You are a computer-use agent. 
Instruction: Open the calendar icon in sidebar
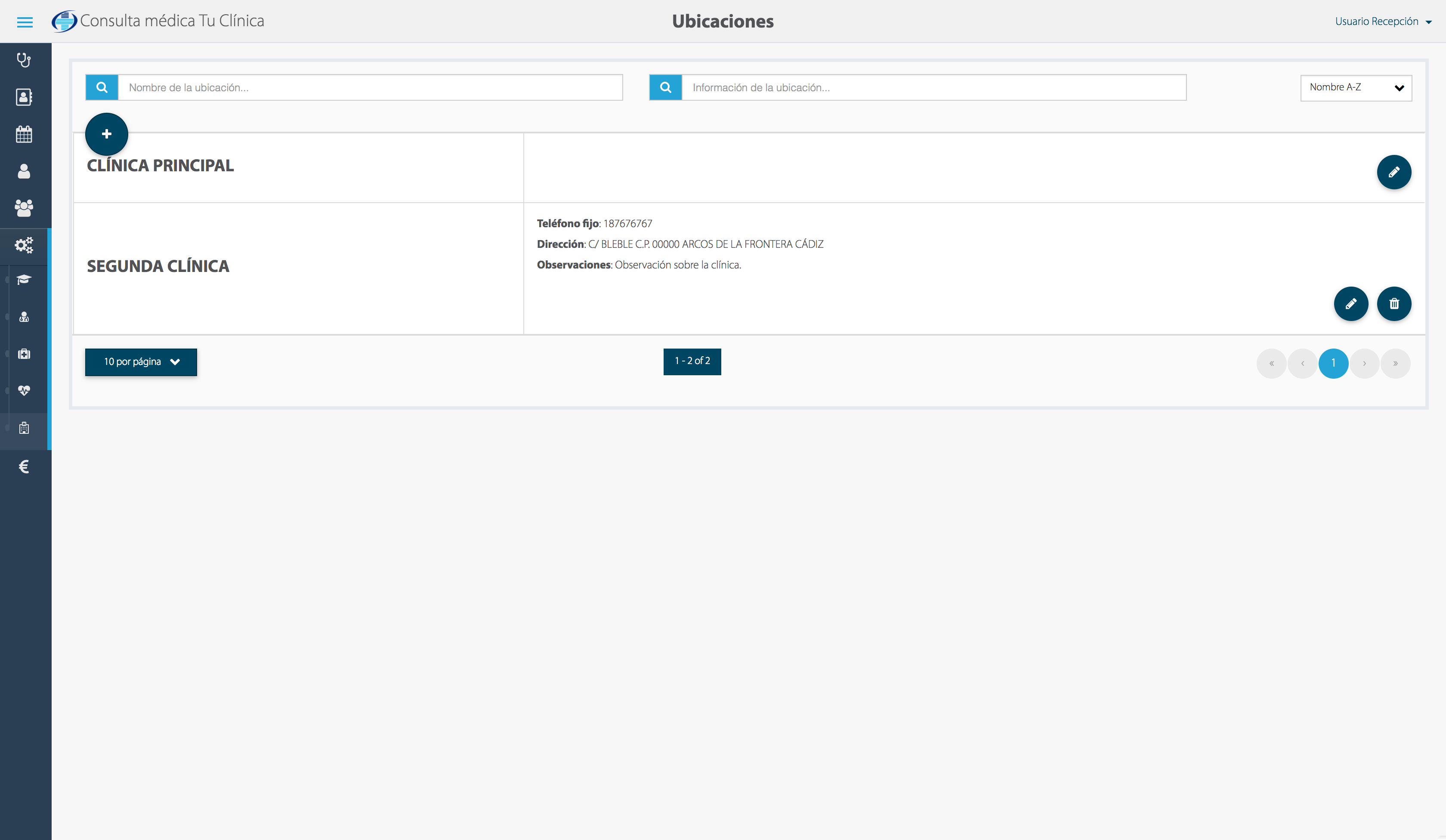tap(24, 134)
